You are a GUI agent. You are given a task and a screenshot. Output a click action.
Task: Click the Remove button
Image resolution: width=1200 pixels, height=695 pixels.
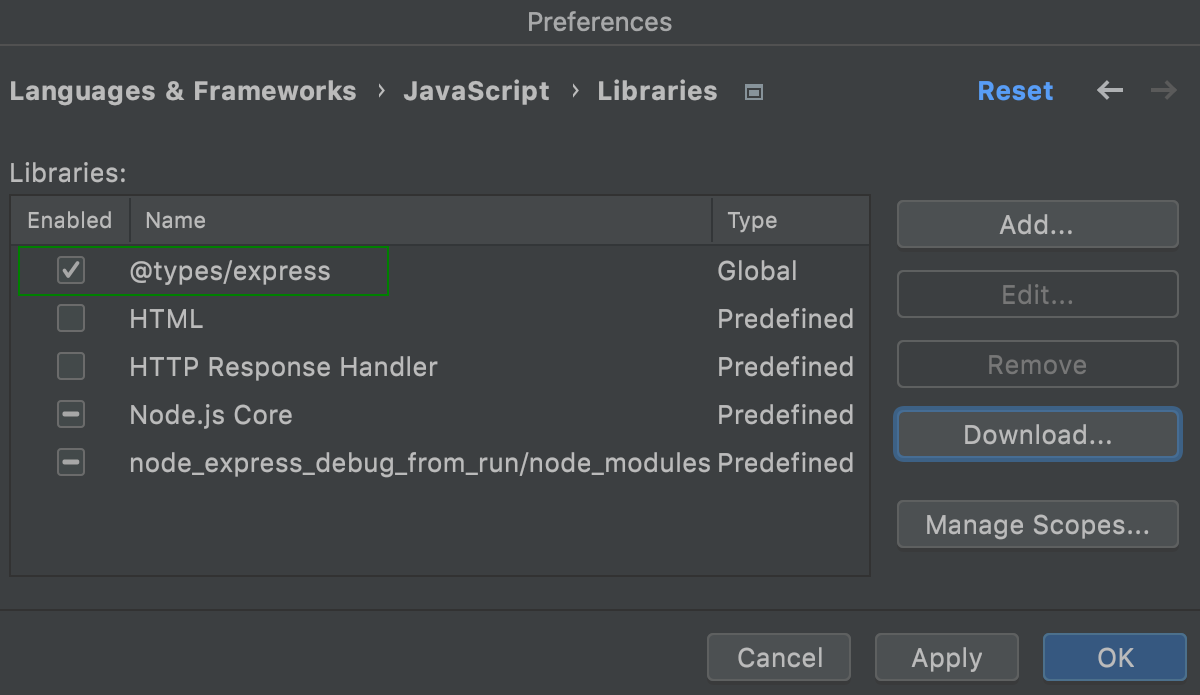[1037, 364]
